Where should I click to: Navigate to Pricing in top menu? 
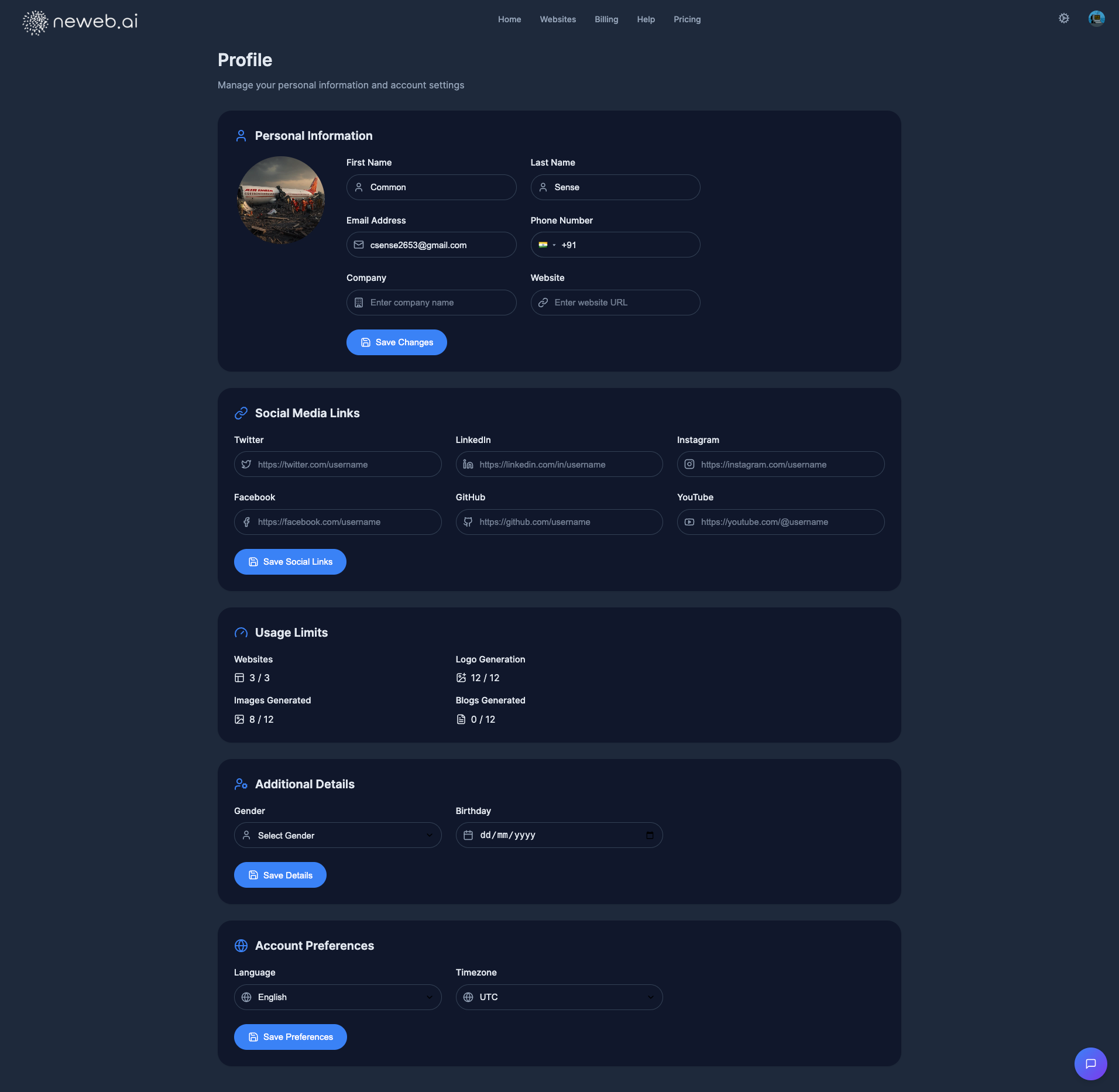[687, 19]
